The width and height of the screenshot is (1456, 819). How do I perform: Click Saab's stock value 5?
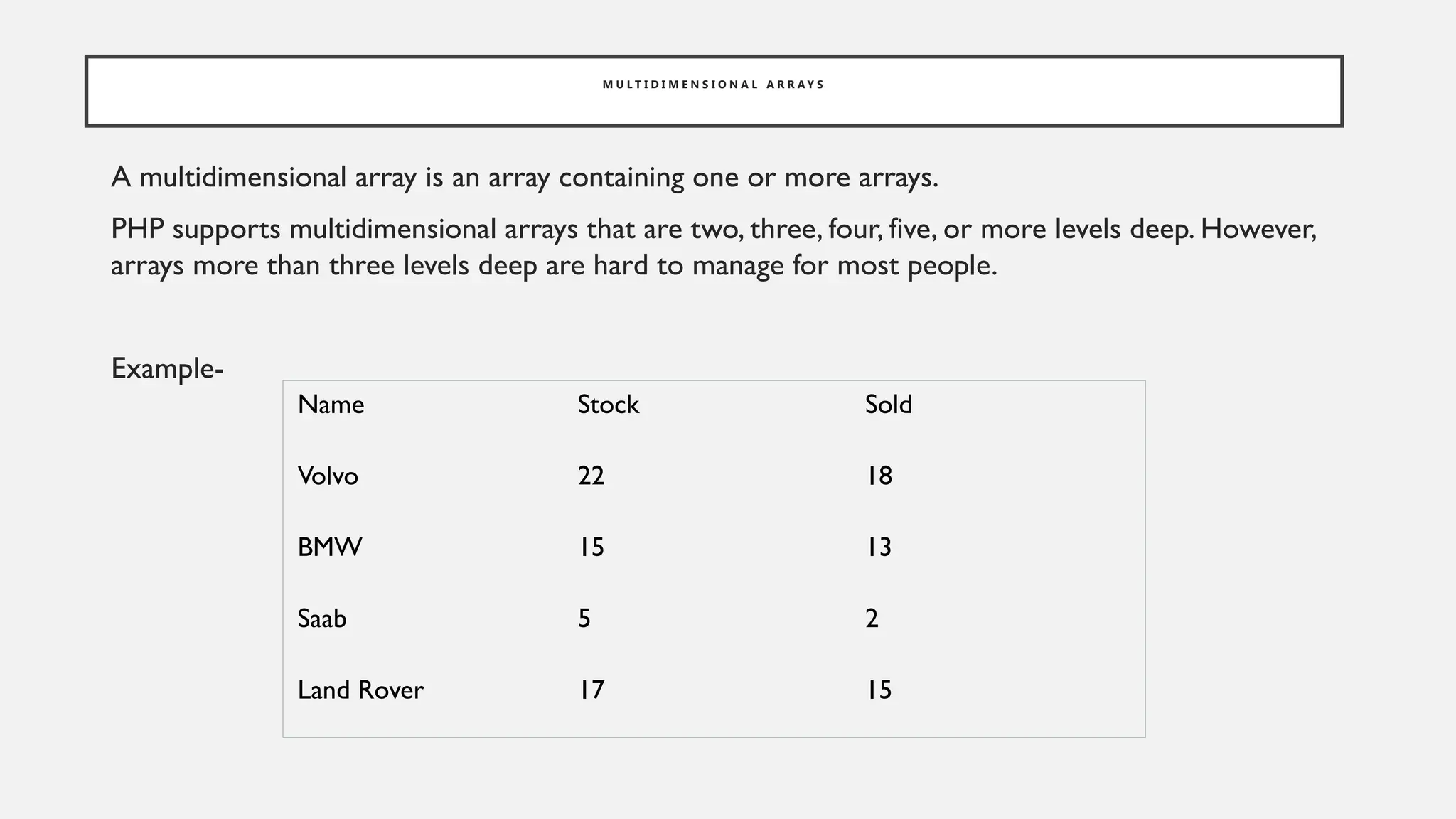(584, 619)
